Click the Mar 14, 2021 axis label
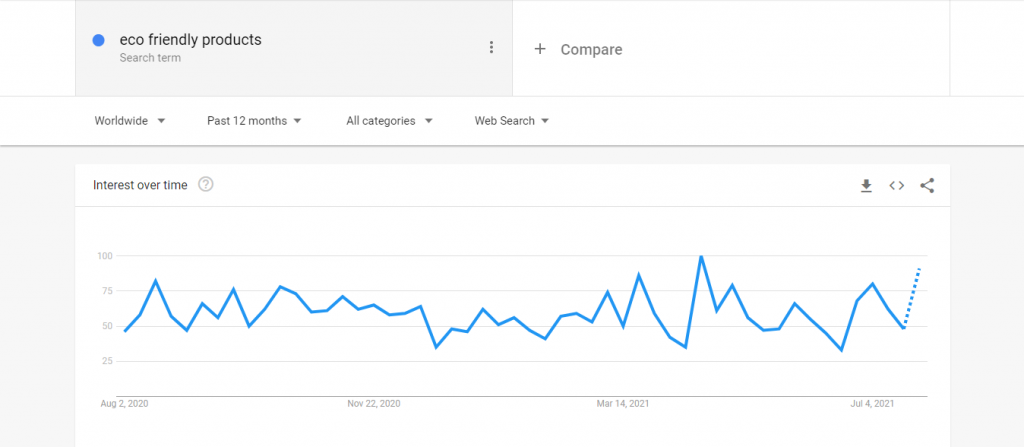Viewport: 1024px width, 447px height. (x=622, y=404)
